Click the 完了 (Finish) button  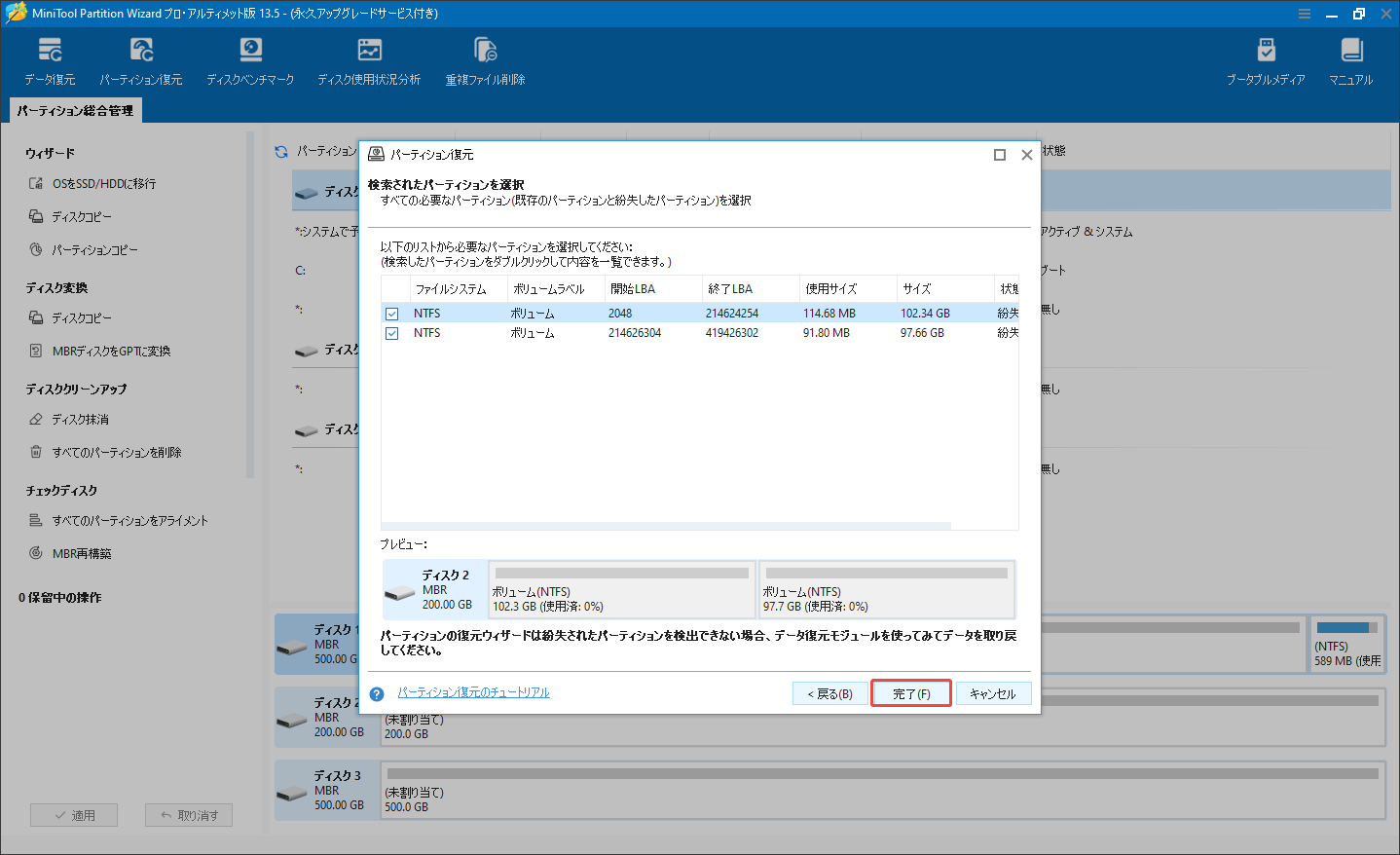pyautogui.click(x=909, y=692)
